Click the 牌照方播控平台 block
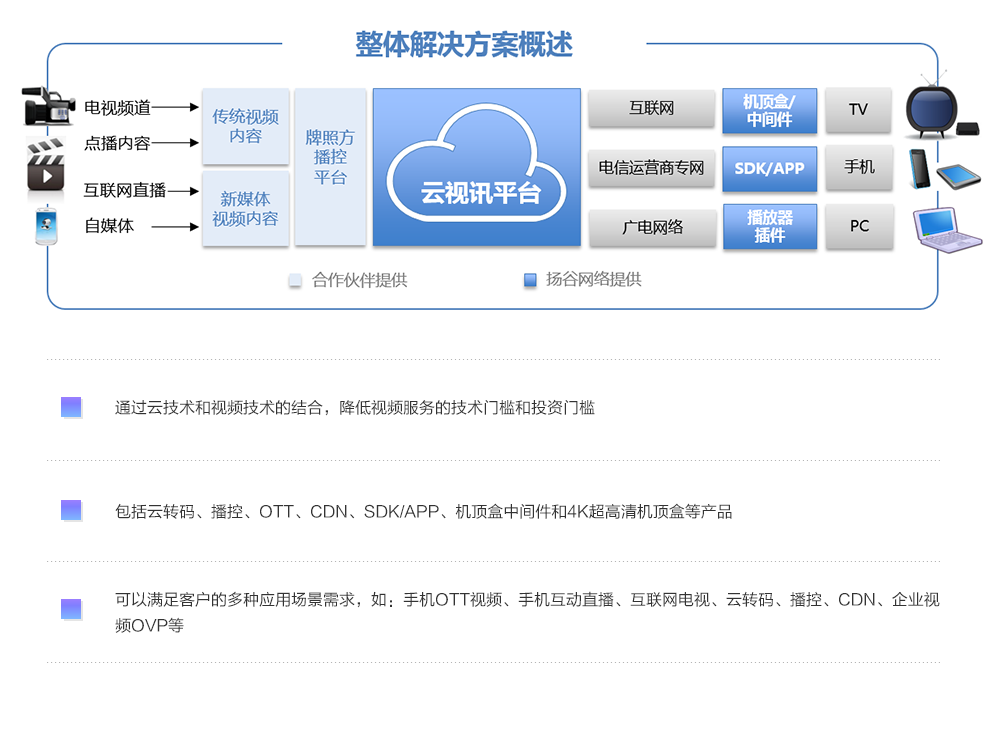The image size is (1000, 736). coord(330,167)
